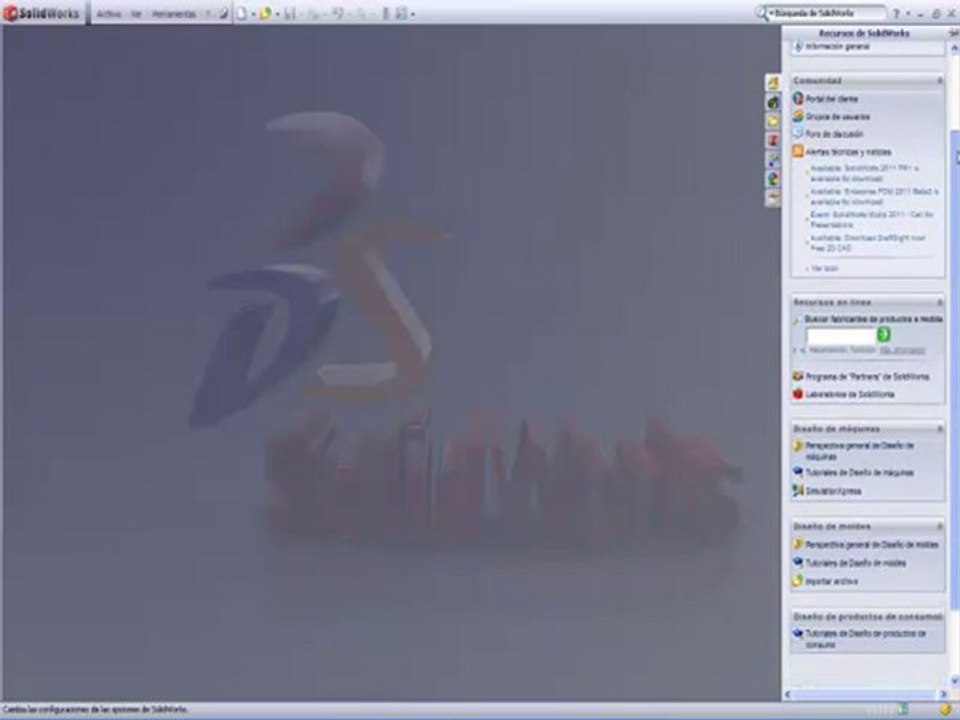Image resolution: width=960 pixels, height=720 pixels.
Task: Click the pushpin icon next to menus
Action: 224,13
